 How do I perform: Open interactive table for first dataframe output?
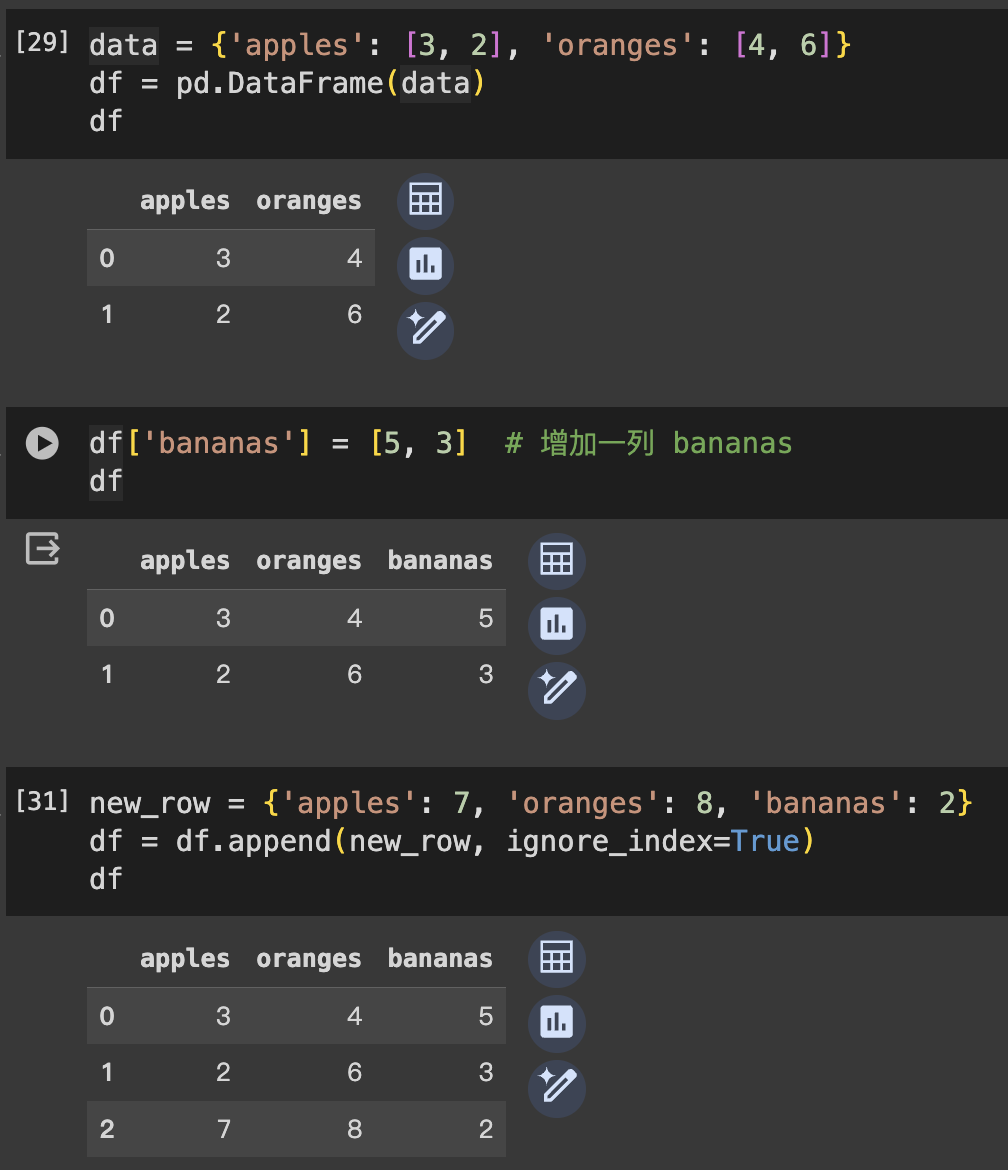pyautogui.click(x=425, y=201)
